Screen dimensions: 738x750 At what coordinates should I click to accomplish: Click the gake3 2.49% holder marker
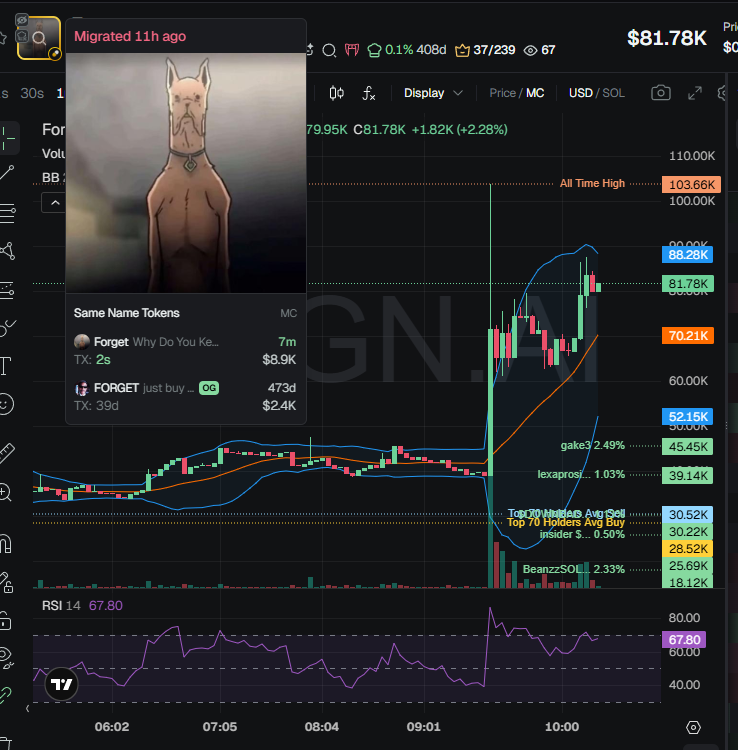592,445
